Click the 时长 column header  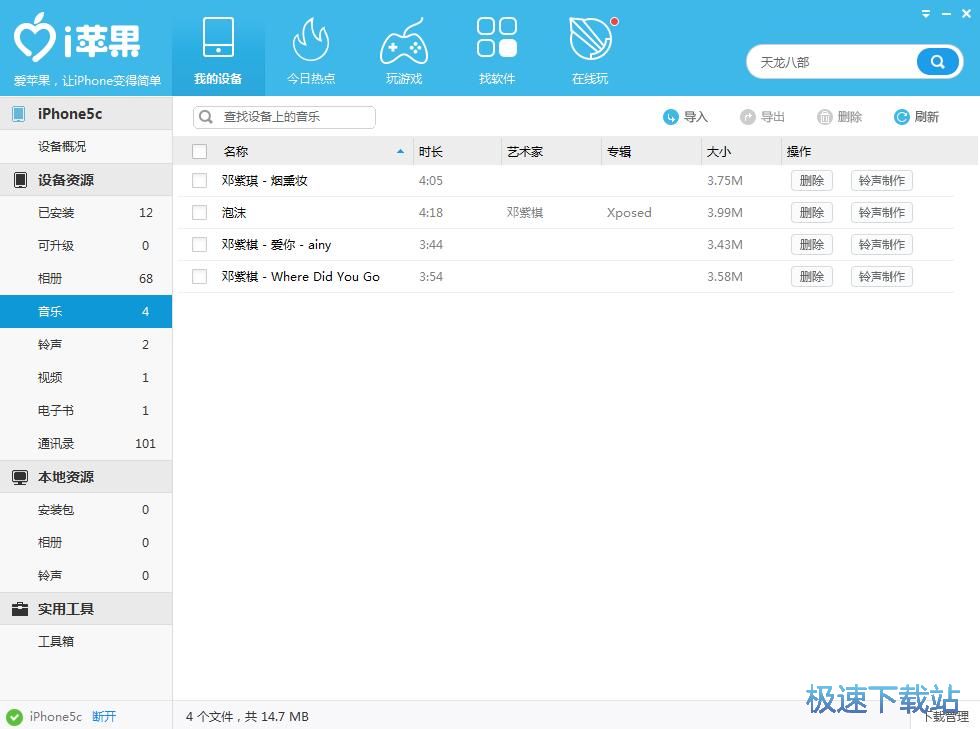tap(431, 151)
